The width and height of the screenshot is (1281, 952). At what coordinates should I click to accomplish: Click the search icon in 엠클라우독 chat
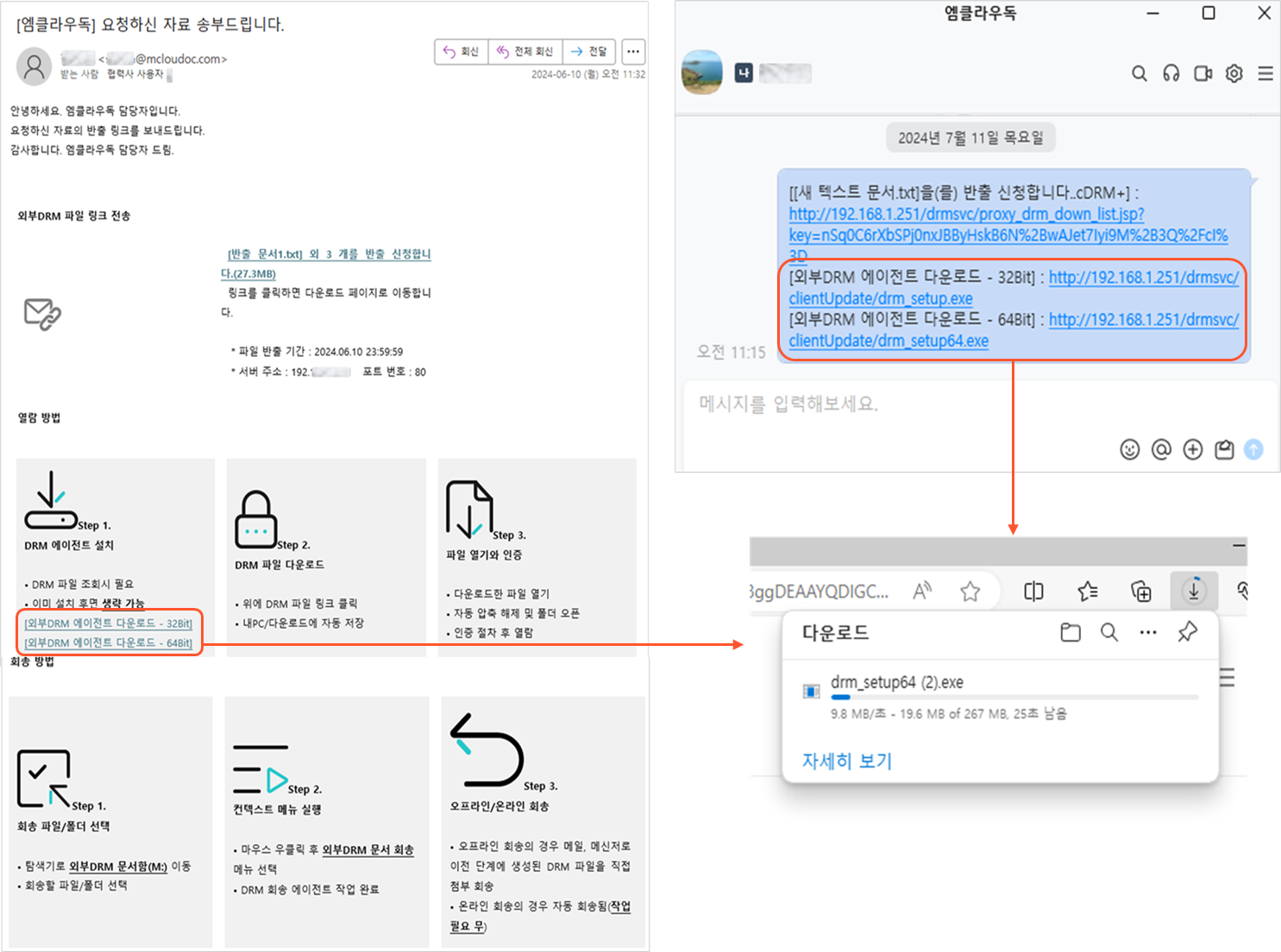coord(1140,74)
